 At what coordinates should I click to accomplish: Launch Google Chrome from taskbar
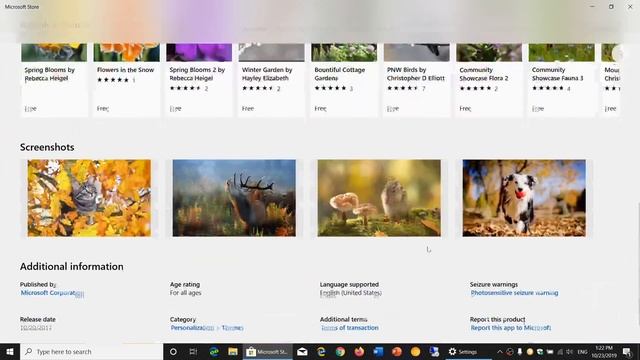(340, 351)
